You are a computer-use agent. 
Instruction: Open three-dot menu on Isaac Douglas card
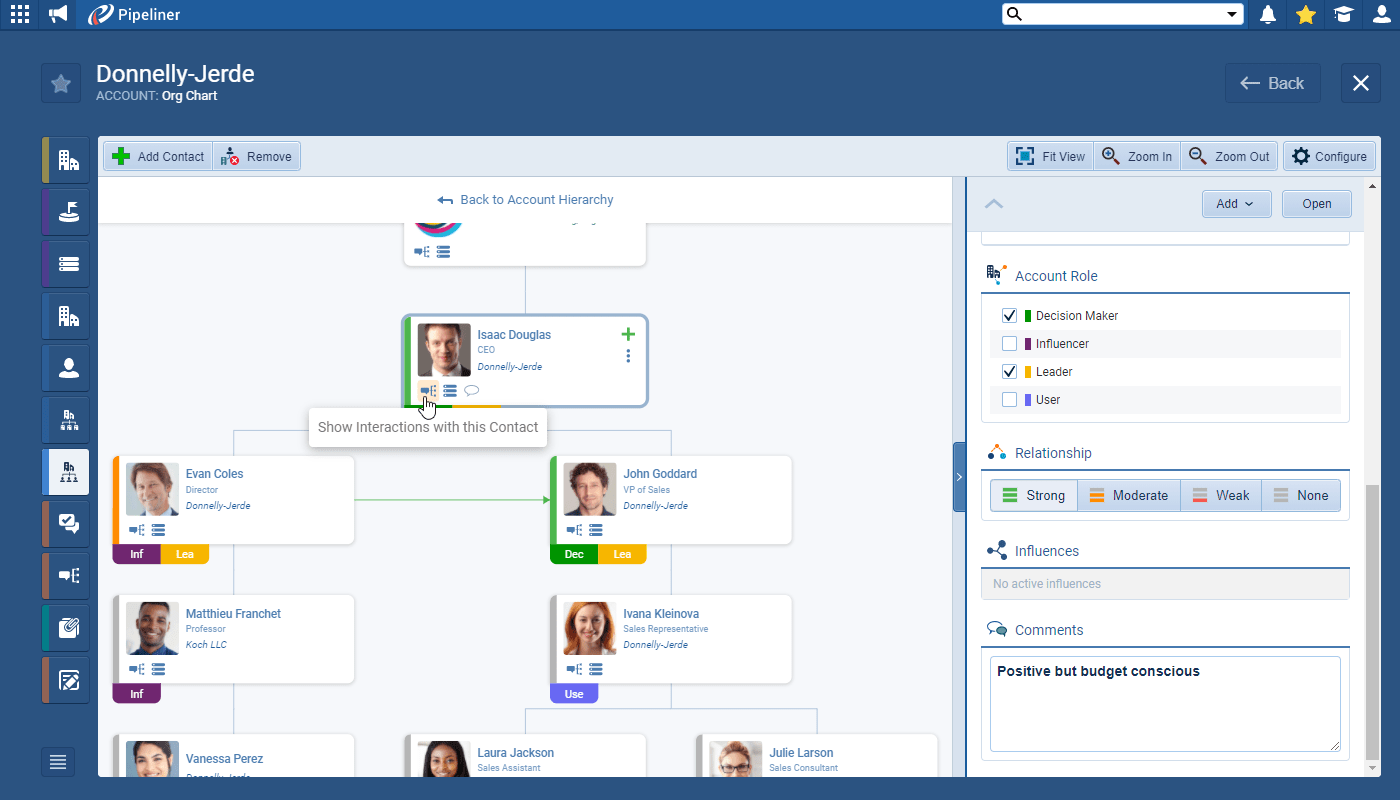628,356
